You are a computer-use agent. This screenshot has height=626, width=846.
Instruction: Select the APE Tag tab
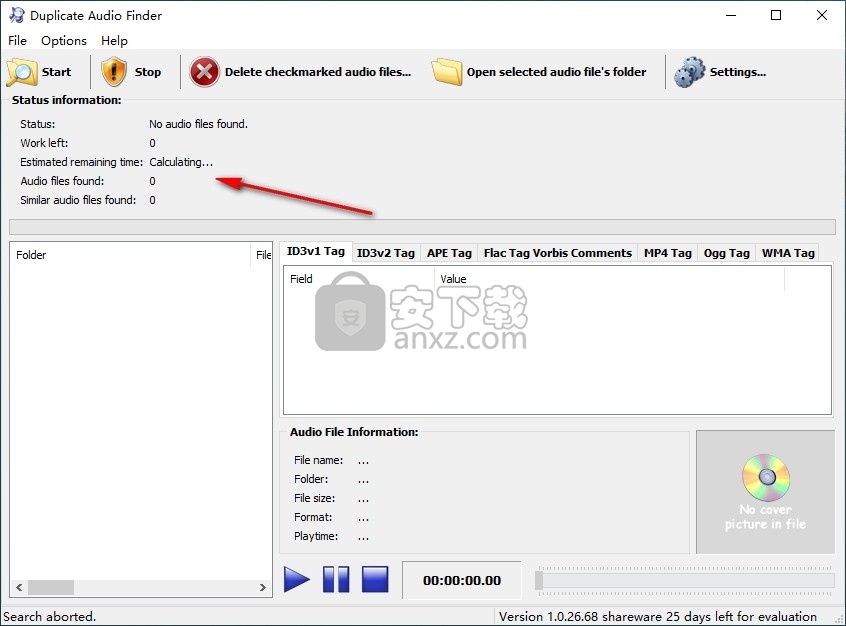pos(449,253)
